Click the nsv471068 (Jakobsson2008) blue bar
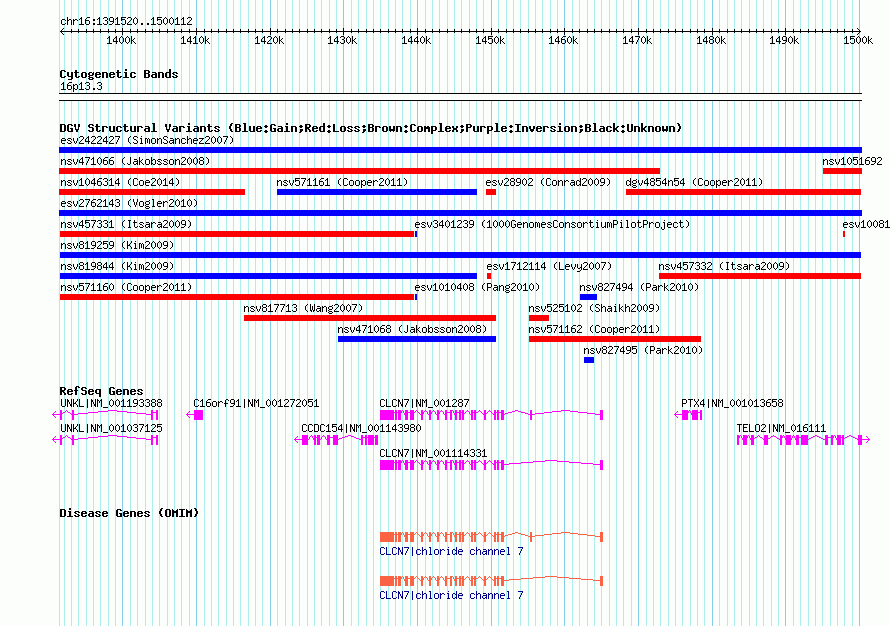Screen dimensions: 890x626 [x=417, y=339]
